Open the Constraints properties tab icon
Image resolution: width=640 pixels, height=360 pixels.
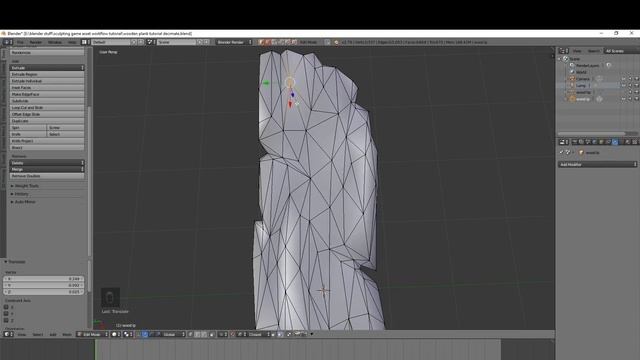(x=608, y=142)
